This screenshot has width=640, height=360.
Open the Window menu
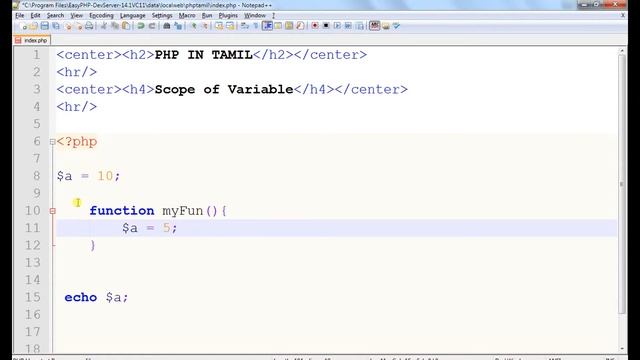[255, 16]
